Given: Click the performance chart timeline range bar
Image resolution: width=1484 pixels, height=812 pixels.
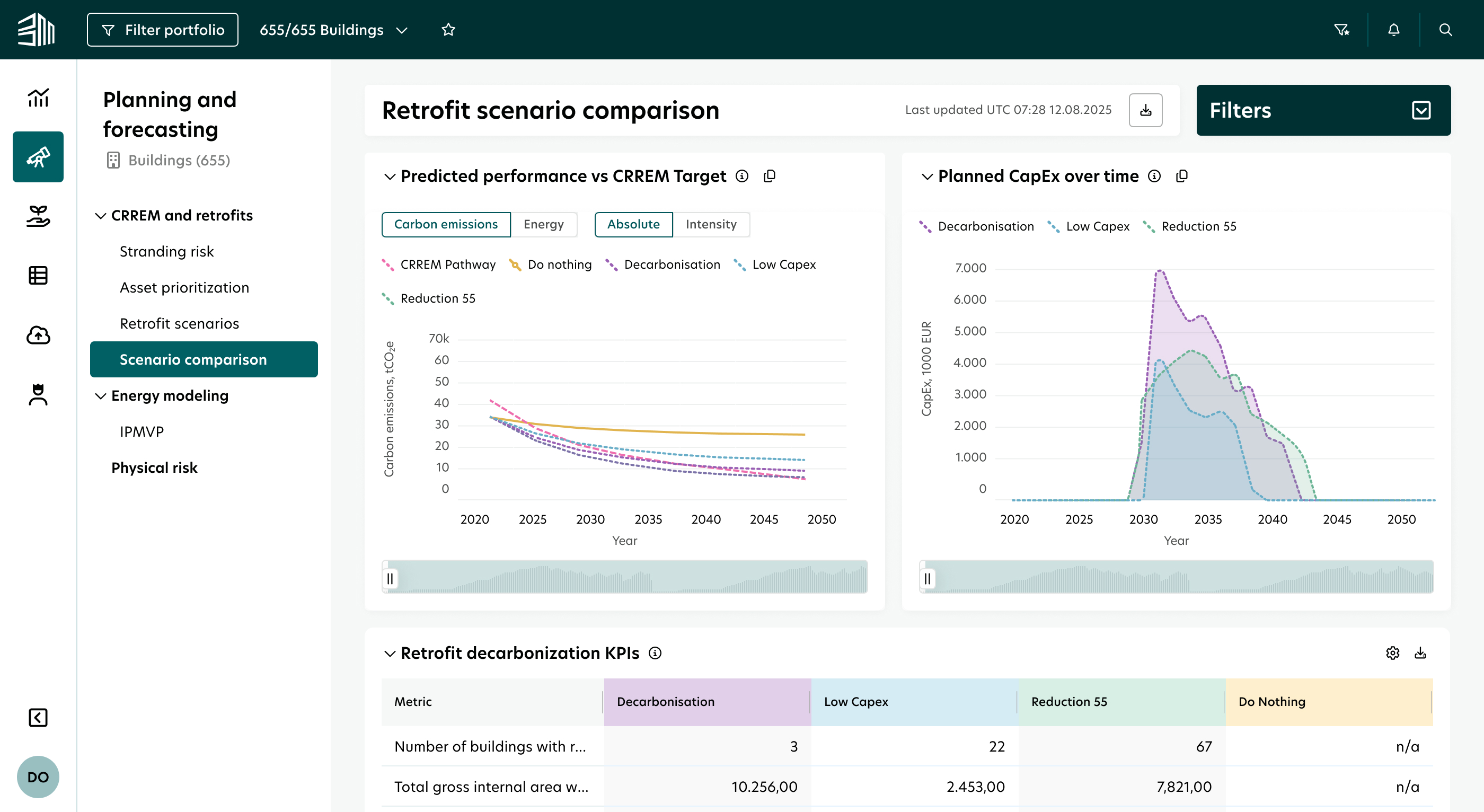Looking at the screenshot, I should pyautogui.click(x=624, y=576).
